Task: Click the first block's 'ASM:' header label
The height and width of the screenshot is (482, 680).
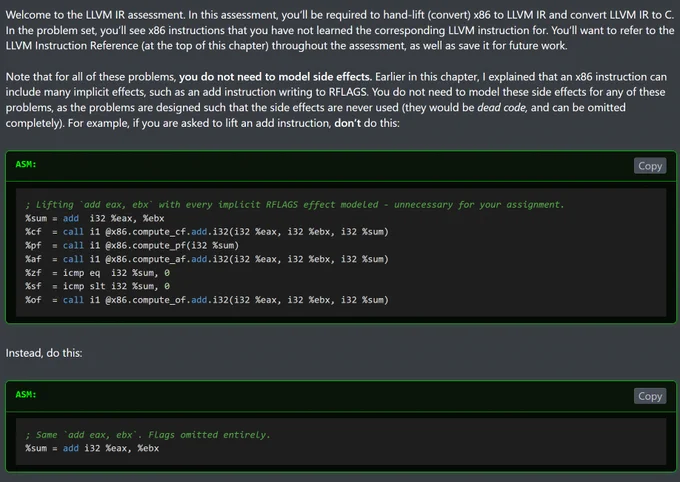Action: tap(26, 164)
